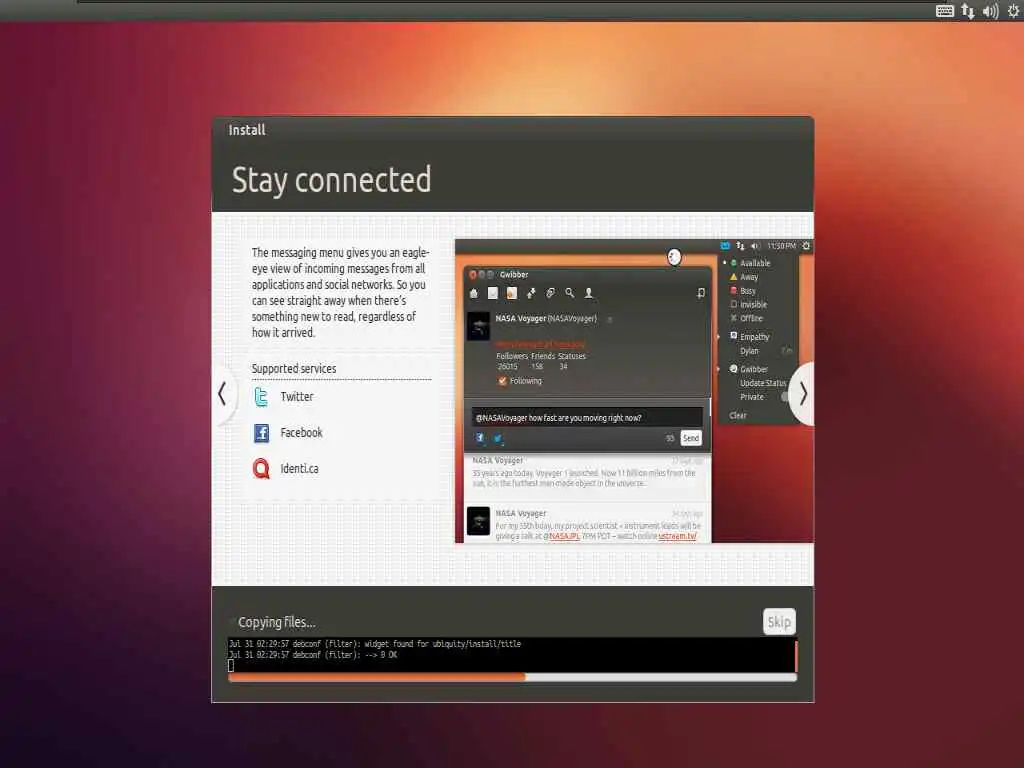Open the ustream.tv link in NASA post
Image resolution: width=1024 pixels, height=768 pixels.
[x=677, y=536]
